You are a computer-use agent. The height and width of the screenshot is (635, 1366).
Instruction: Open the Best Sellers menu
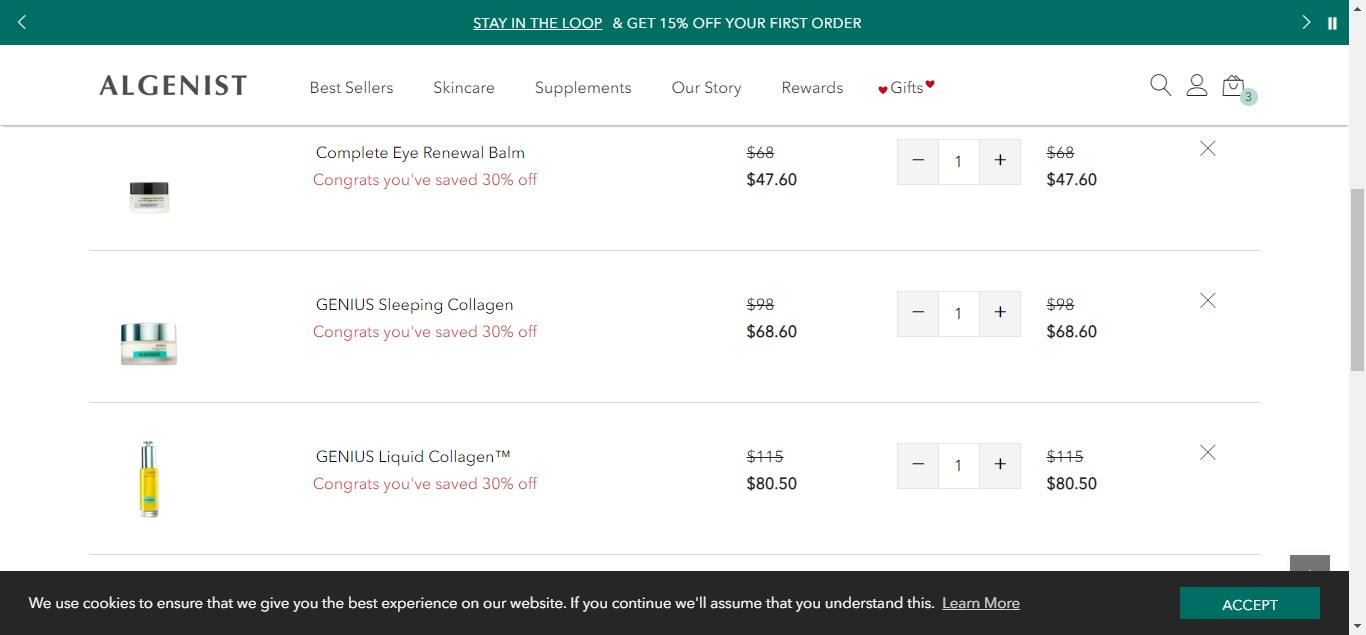[x=351, y=88]
